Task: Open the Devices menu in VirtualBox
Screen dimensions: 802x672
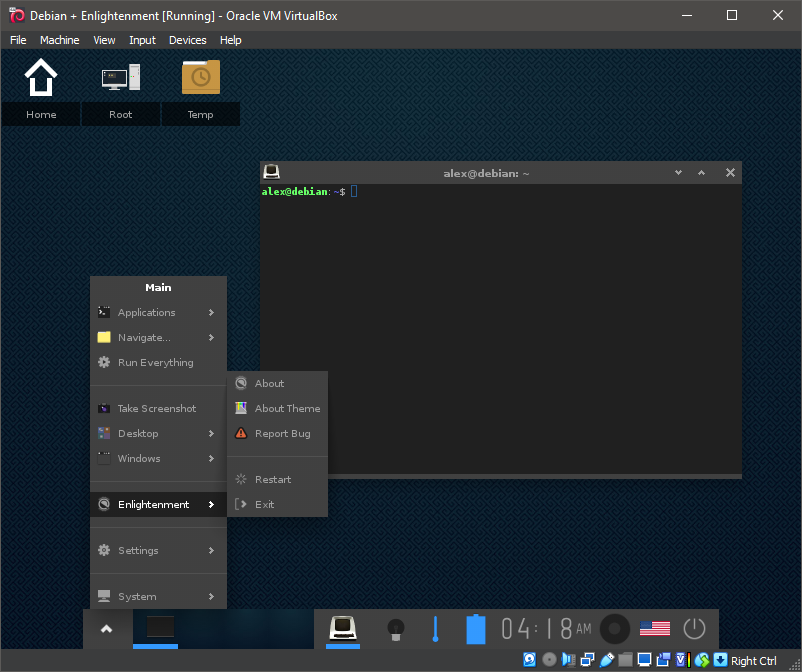Action: click(187, 40)
